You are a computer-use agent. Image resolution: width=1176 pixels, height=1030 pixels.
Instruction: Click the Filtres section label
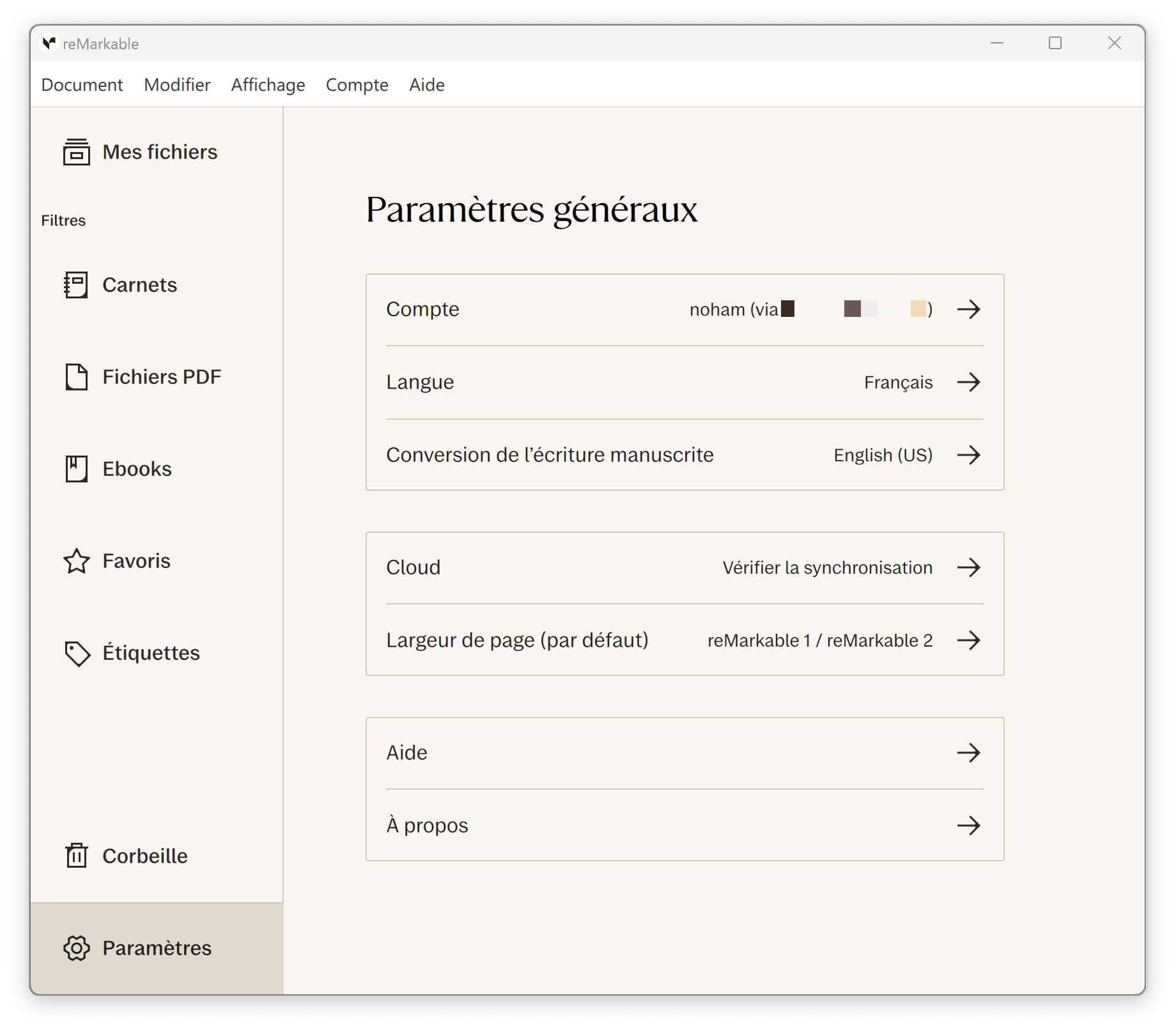[x=63, y=220]
